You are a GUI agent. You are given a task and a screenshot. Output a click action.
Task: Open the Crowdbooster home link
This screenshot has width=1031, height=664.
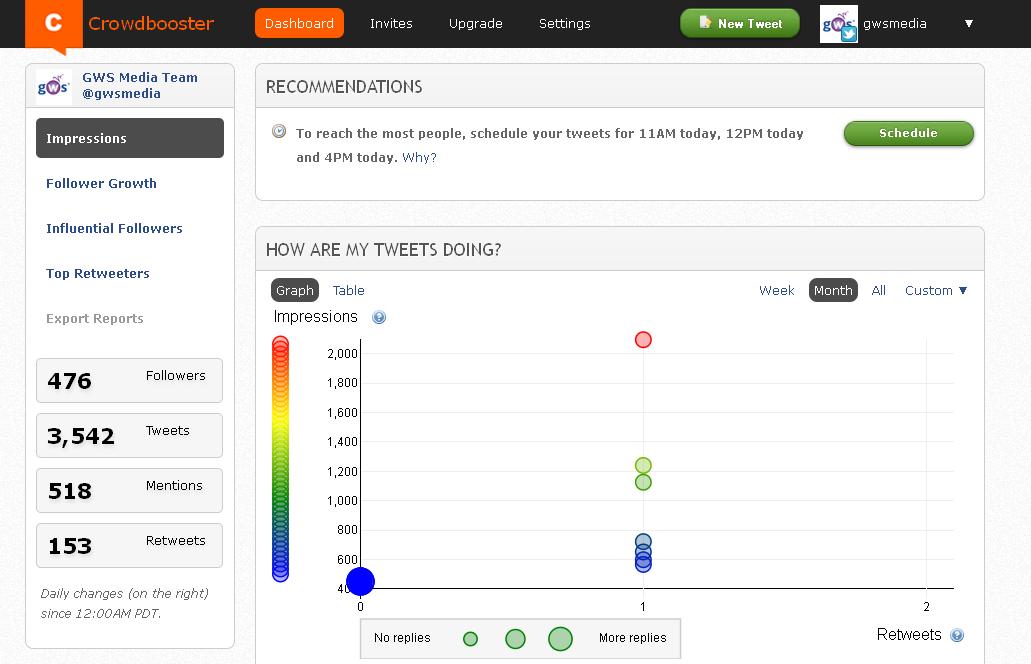[x=151, y=24]
